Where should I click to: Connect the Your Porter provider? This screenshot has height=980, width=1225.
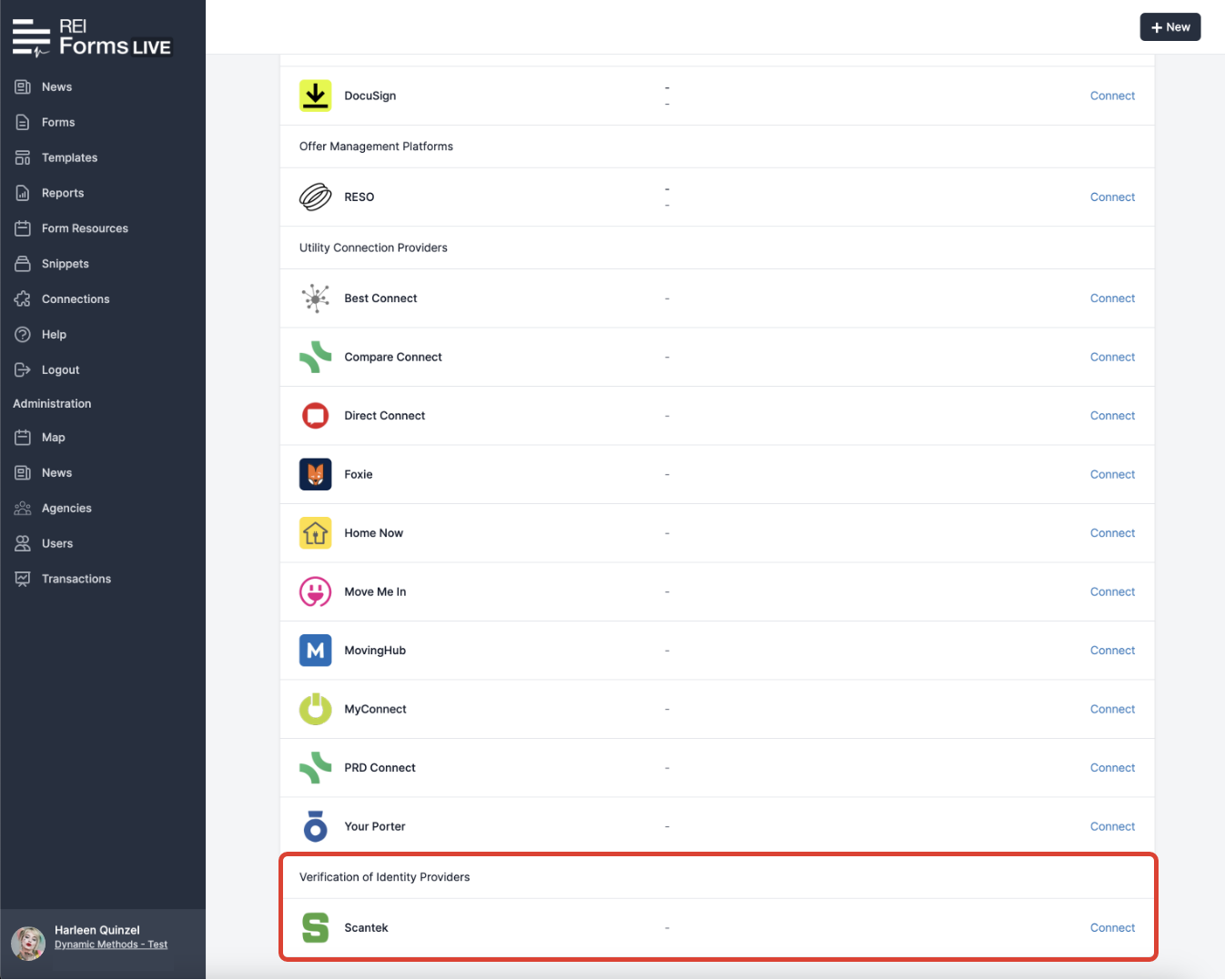[x=1112, y=827]
